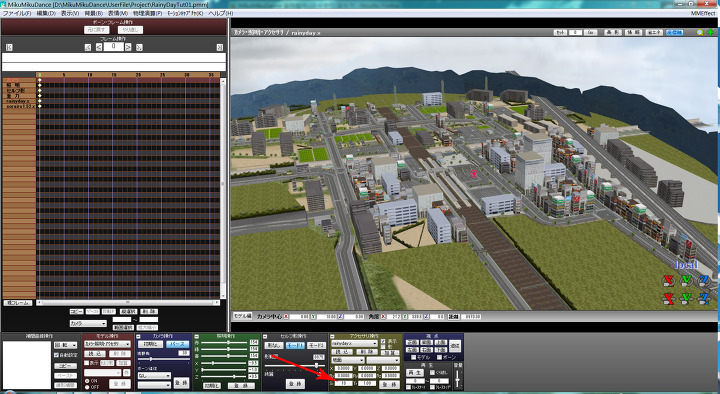Screen dimensions: 720x394
Task: Toggle the accessory 表示 display checkbox
Action: point(383,342)
